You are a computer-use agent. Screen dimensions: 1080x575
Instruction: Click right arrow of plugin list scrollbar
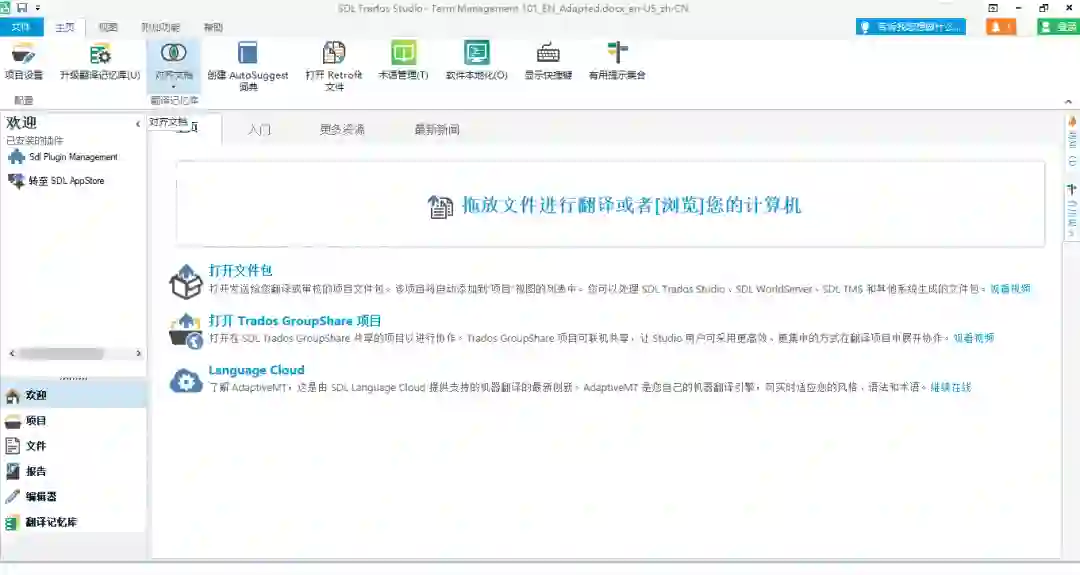[x=138, y=353]
